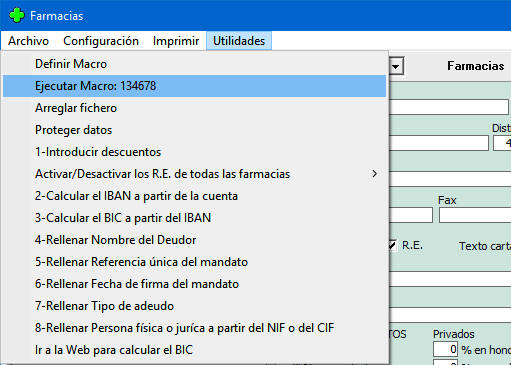Expand Activar/Desactivar los R.E. submenu
511x365 pixels.
(x=195, y=174)
